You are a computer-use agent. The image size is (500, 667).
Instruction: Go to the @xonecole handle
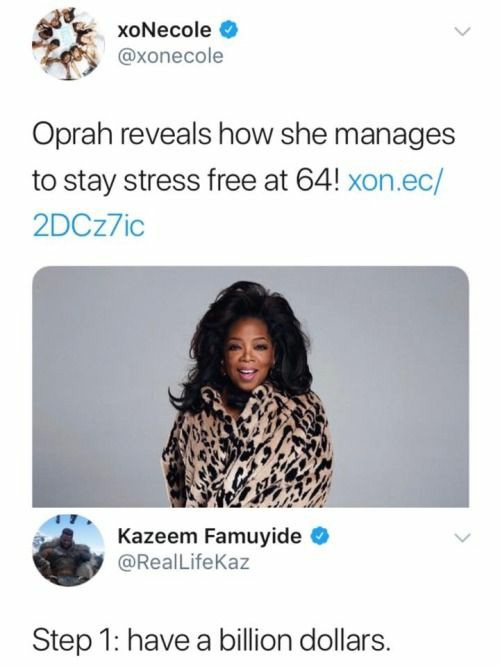click(170, 56)
